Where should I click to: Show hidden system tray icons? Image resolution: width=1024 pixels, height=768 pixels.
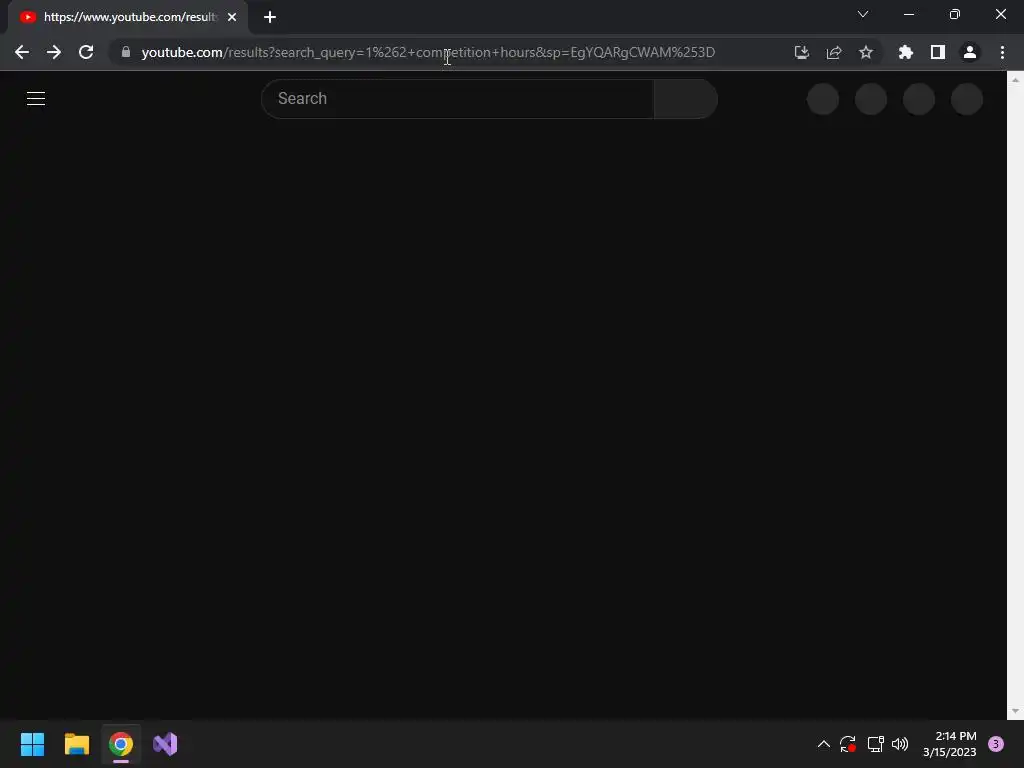click(x=824, y=744)
